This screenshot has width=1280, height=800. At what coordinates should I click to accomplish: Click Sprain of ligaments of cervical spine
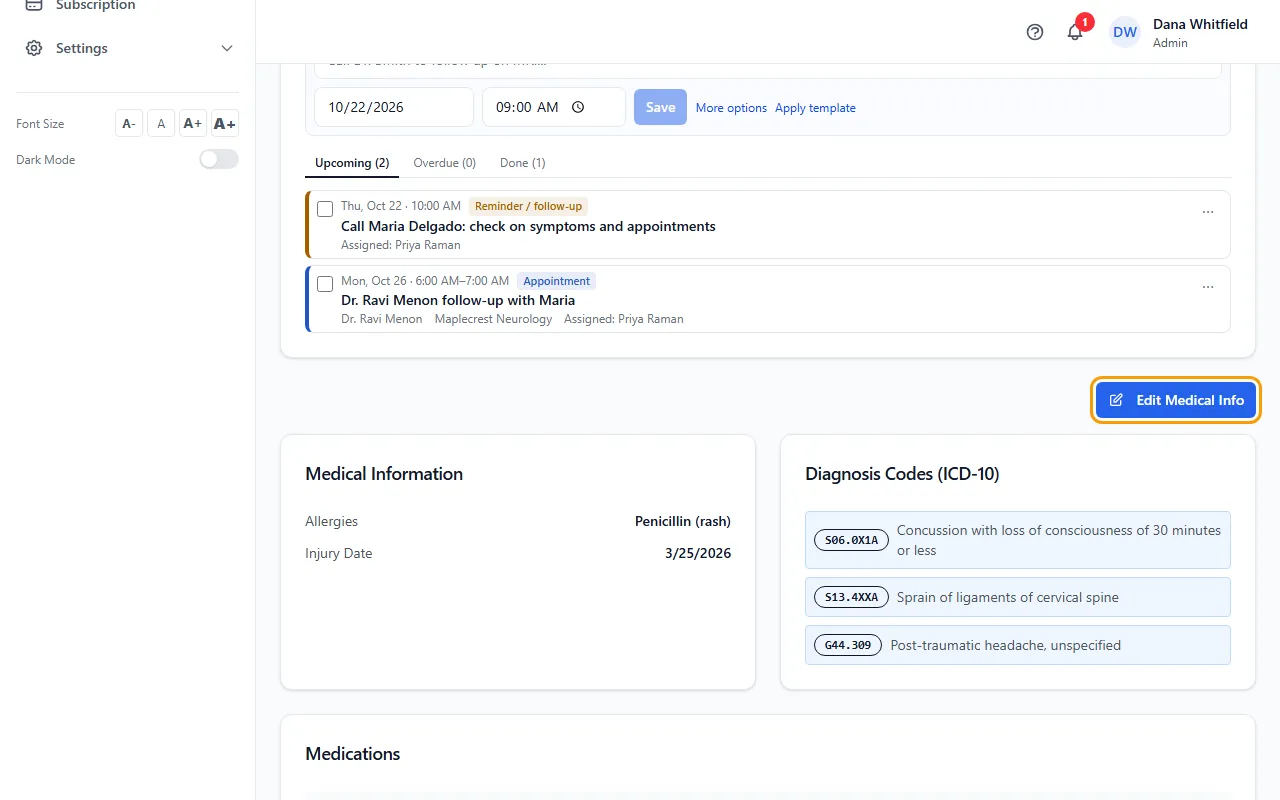pos(1008,597)
